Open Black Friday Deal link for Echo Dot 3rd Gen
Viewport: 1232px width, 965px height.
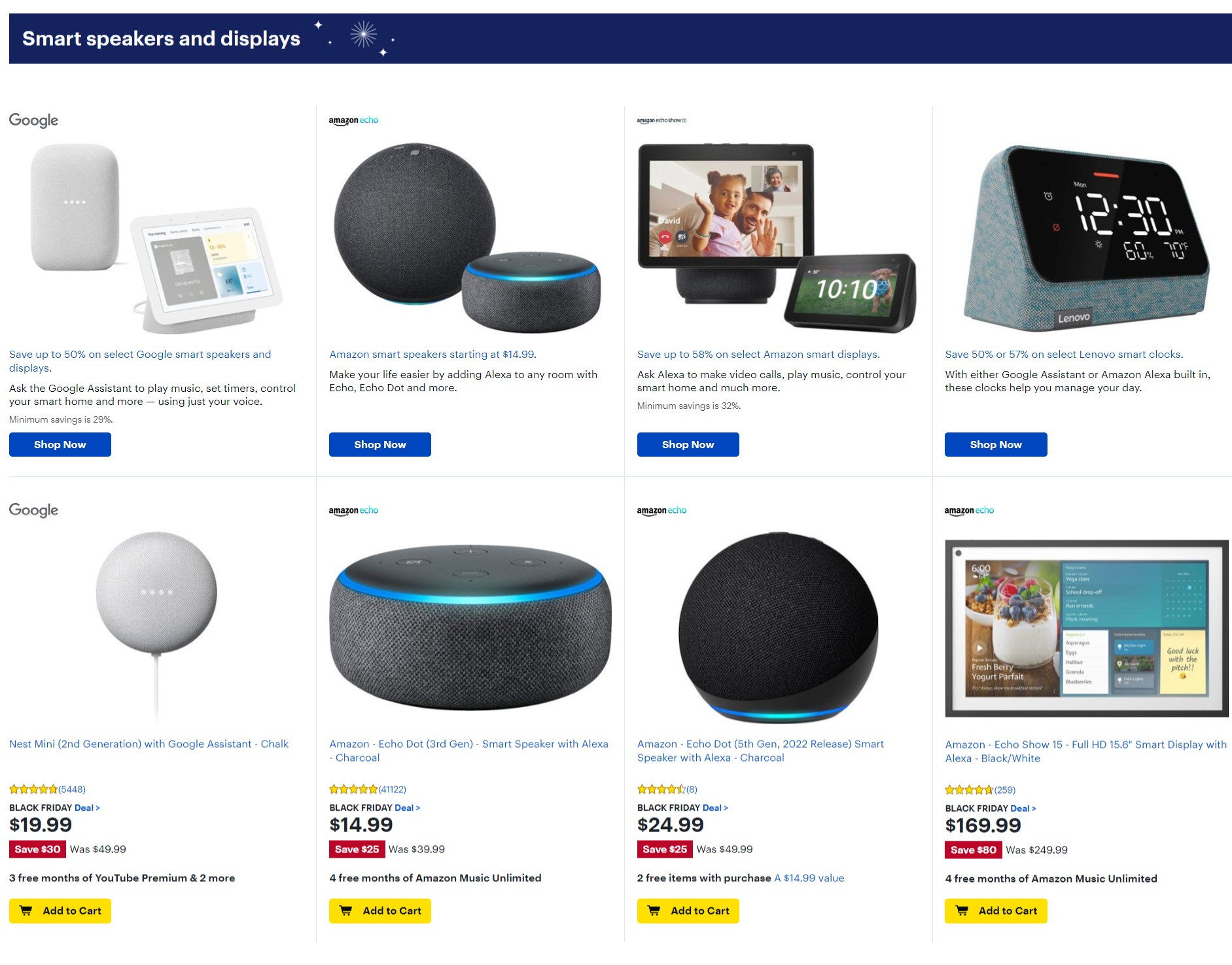tap(407, 808)
